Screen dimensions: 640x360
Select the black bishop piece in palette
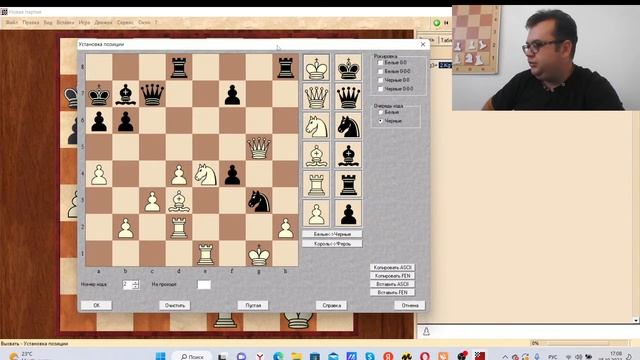coord(348,156)
